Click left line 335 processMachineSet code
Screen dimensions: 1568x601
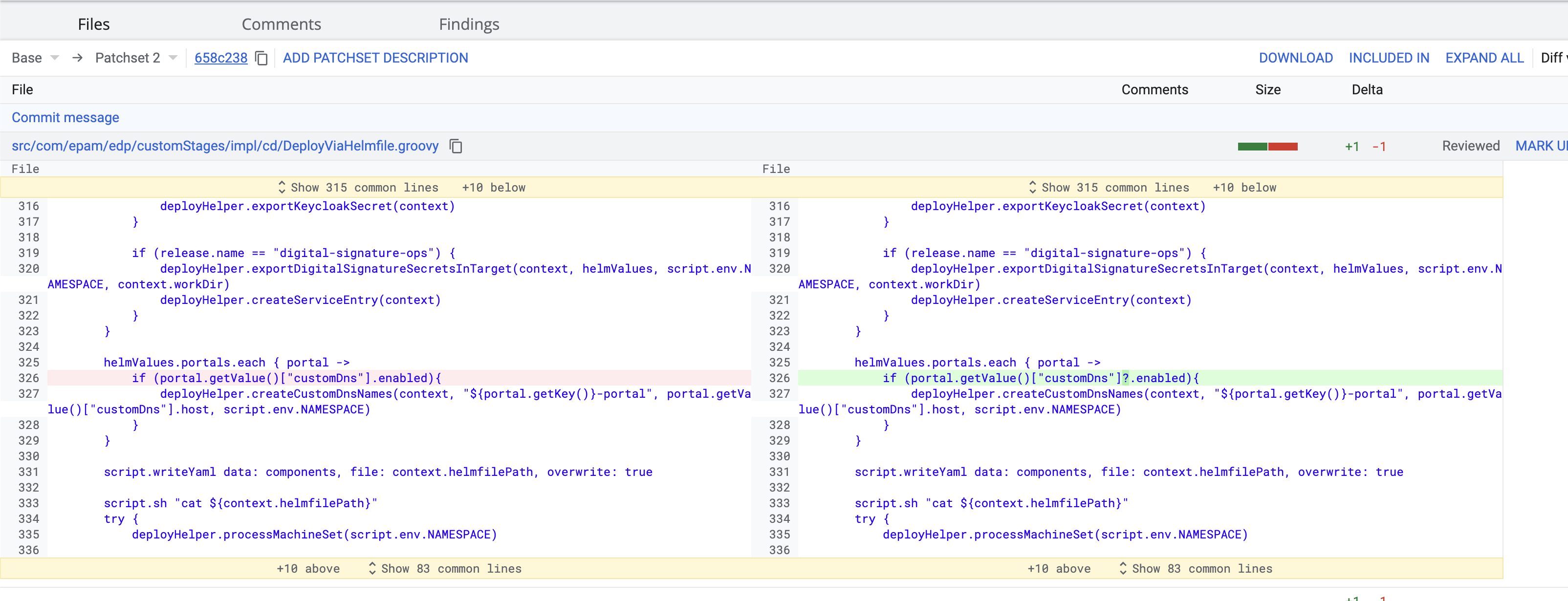(x=314, y=535)
